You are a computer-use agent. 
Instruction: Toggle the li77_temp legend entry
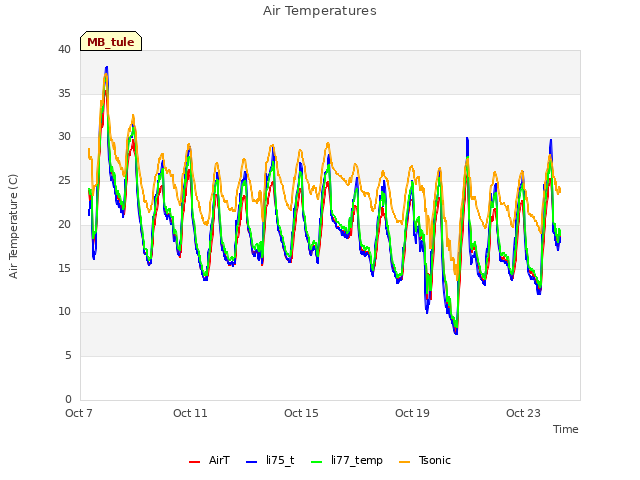pos(347,460)
